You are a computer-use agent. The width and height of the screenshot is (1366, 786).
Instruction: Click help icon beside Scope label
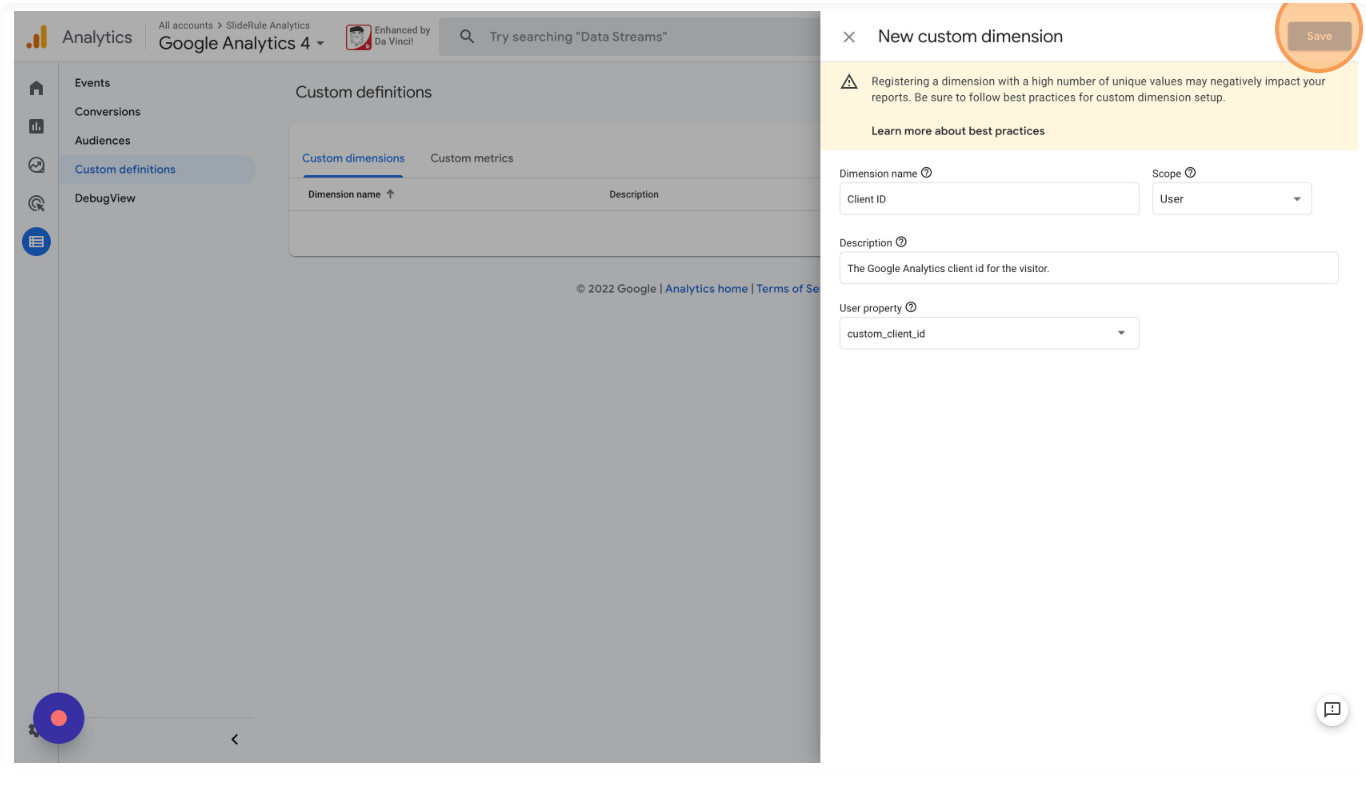[1190, 173]
